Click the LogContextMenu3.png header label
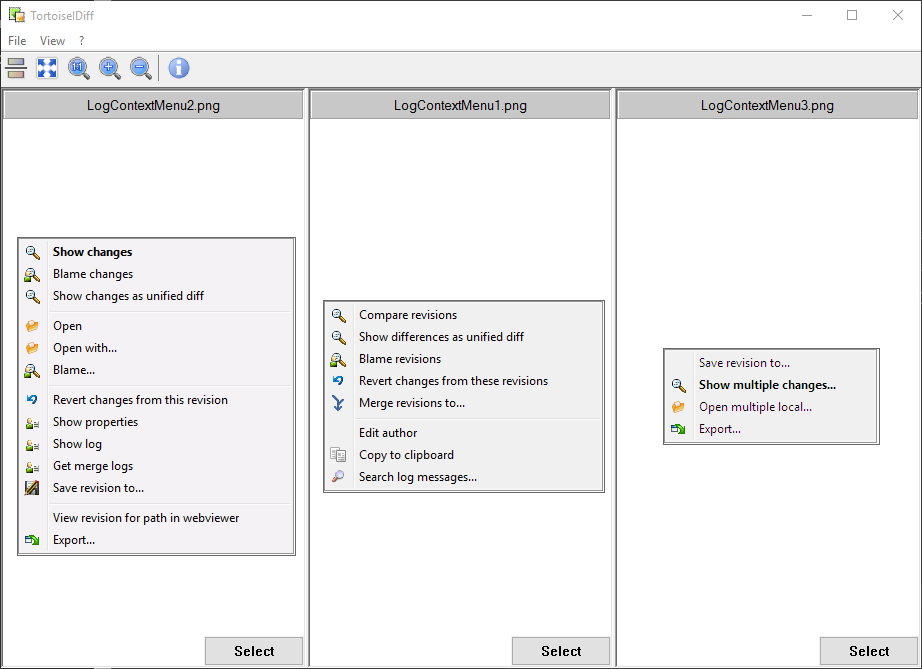The image size is (922, 669). 767,105
